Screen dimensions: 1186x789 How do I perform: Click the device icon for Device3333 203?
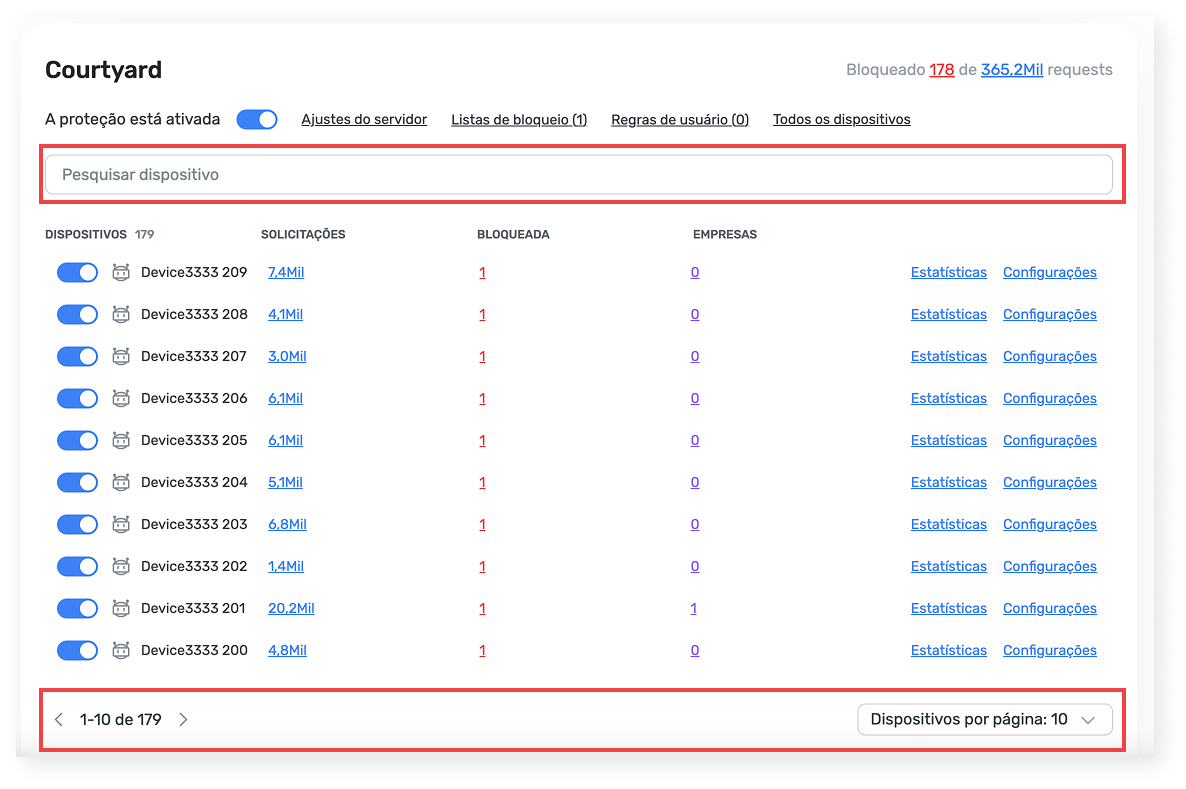[x=121, y=524]
